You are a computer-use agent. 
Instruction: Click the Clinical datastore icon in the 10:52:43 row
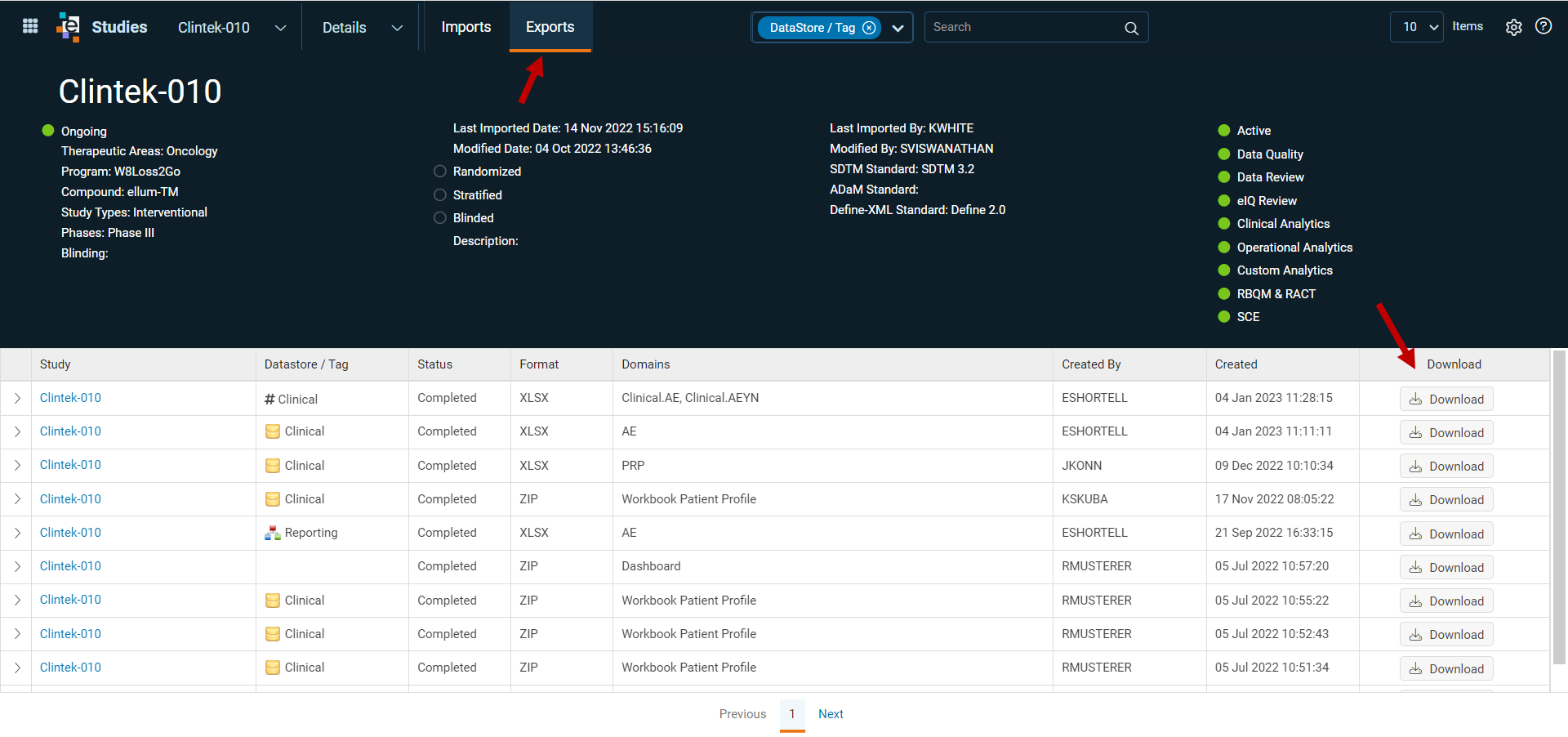click(273, 634)
